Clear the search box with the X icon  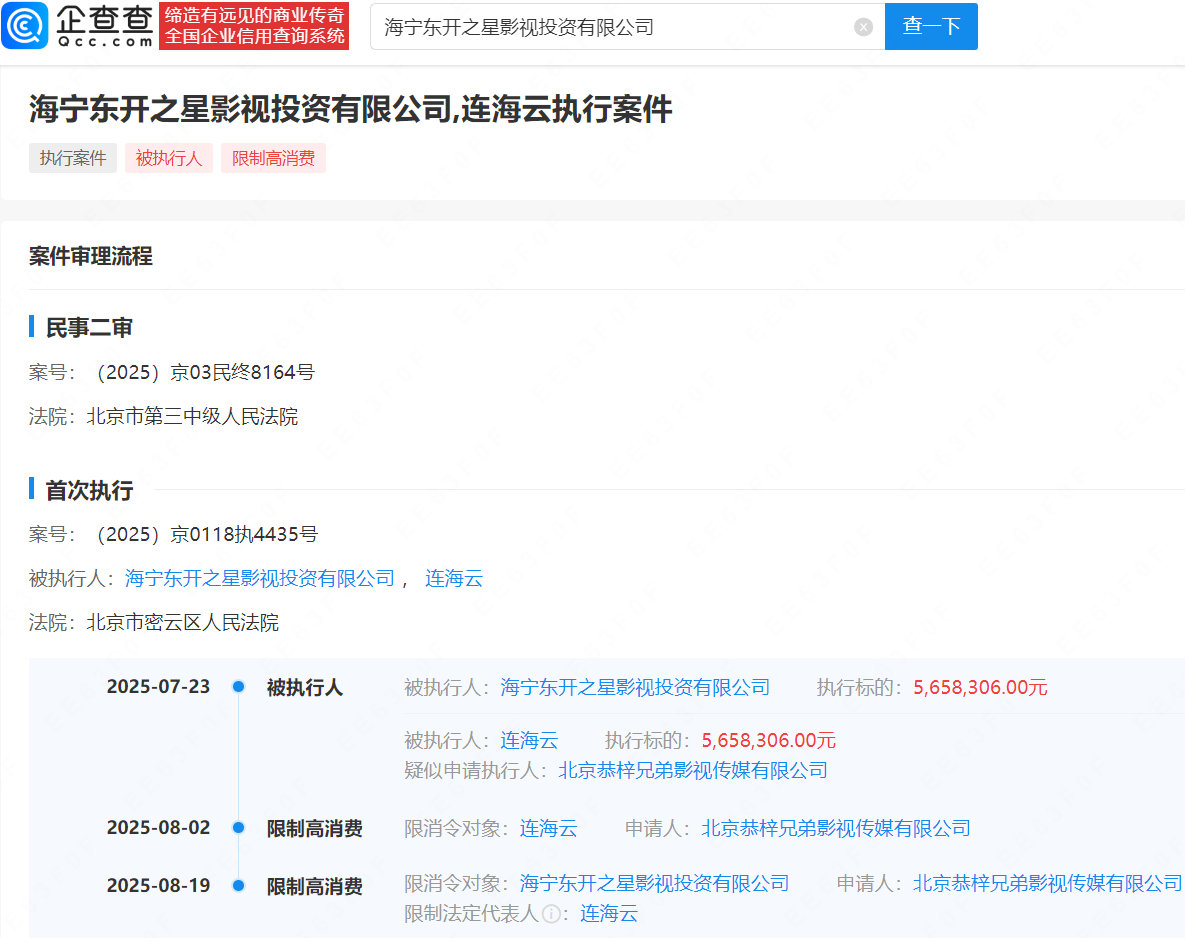pos(863,27)
